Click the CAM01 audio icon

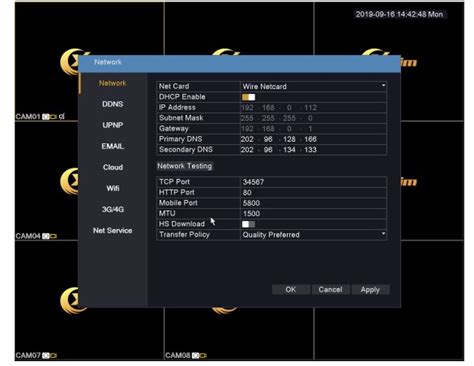[62, 116]
